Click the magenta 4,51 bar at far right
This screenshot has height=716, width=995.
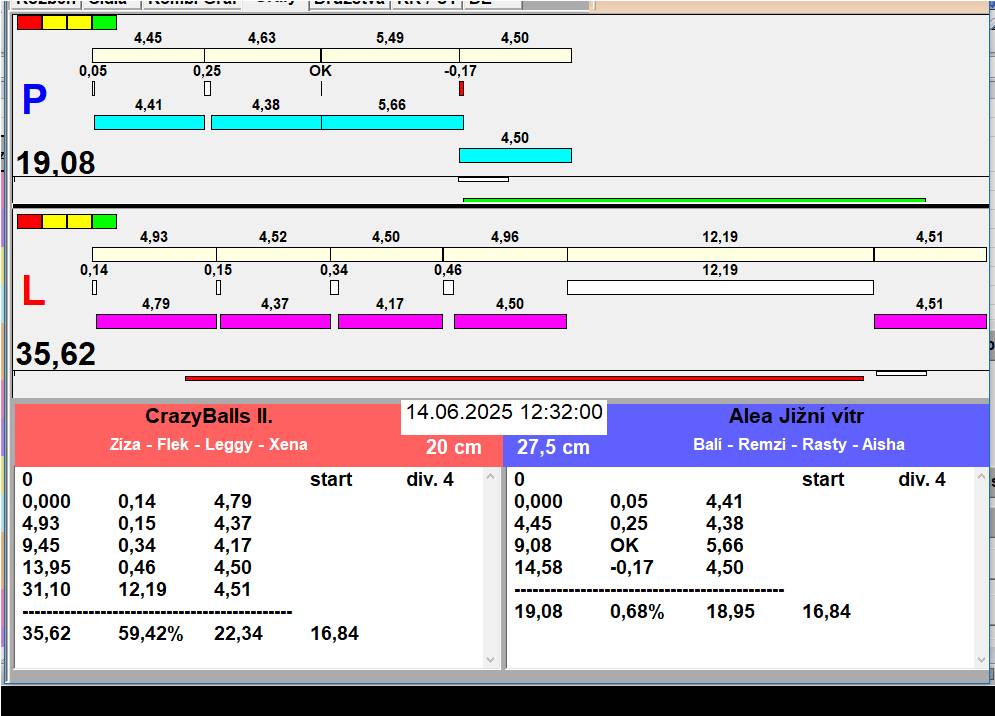(x=930, y=321)
